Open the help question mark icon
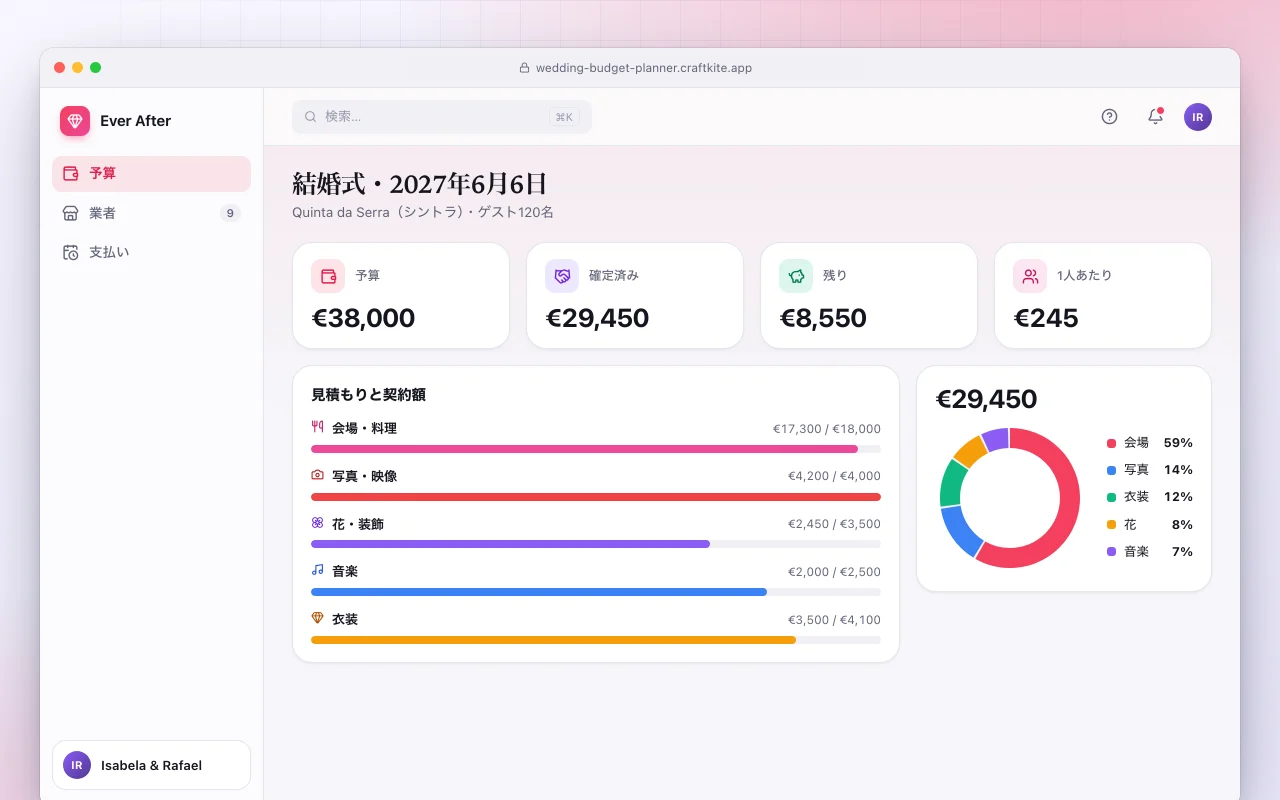The height and width of the screenshot is (800, 1280). (x=1109, y=116)
